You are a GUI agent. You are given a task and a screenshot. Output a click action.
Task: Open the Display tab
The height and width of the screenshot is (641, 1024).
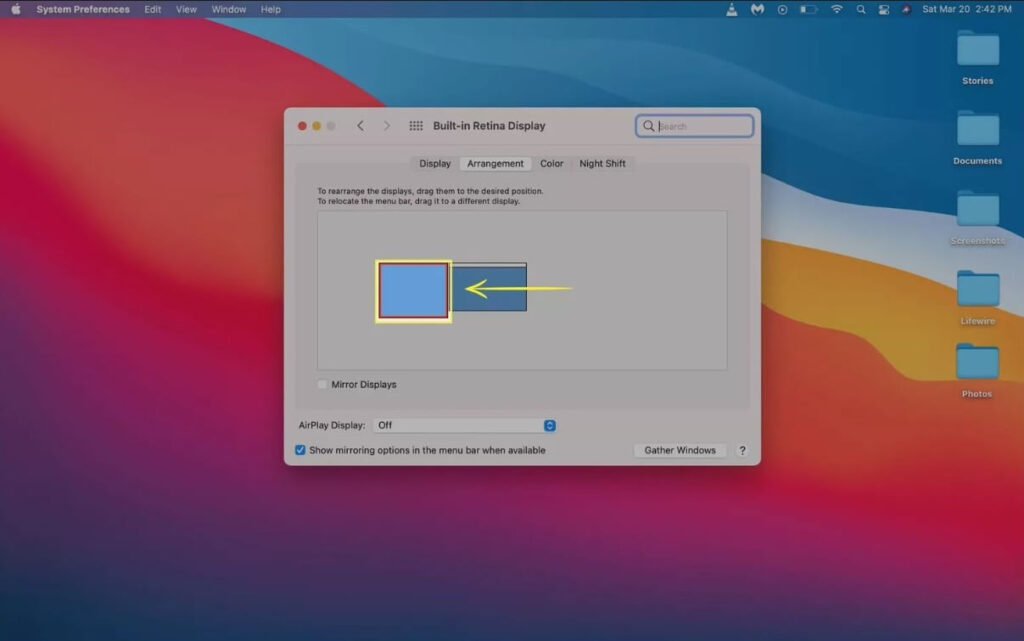click(435, 163)
